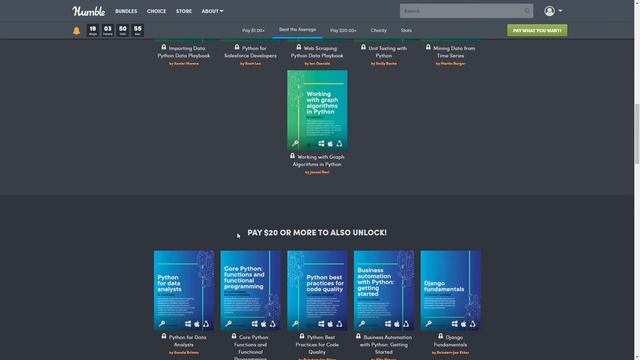This screenshot has height=360, width=640.
Task: Click Apple icon on Business automation with Python cover
Action: pos(397,324)
